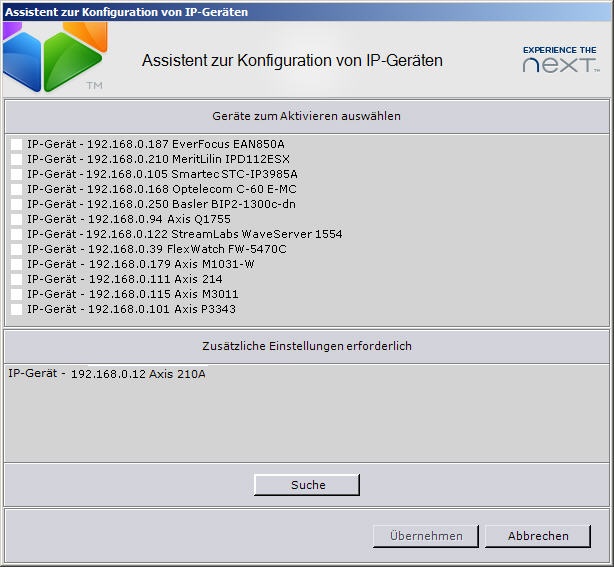Image resolution: width=614 pixels, height=567 pixels.
Task: Enable the StreamLabs WaveServer 1554 checkbox
Action: point(16,234)
